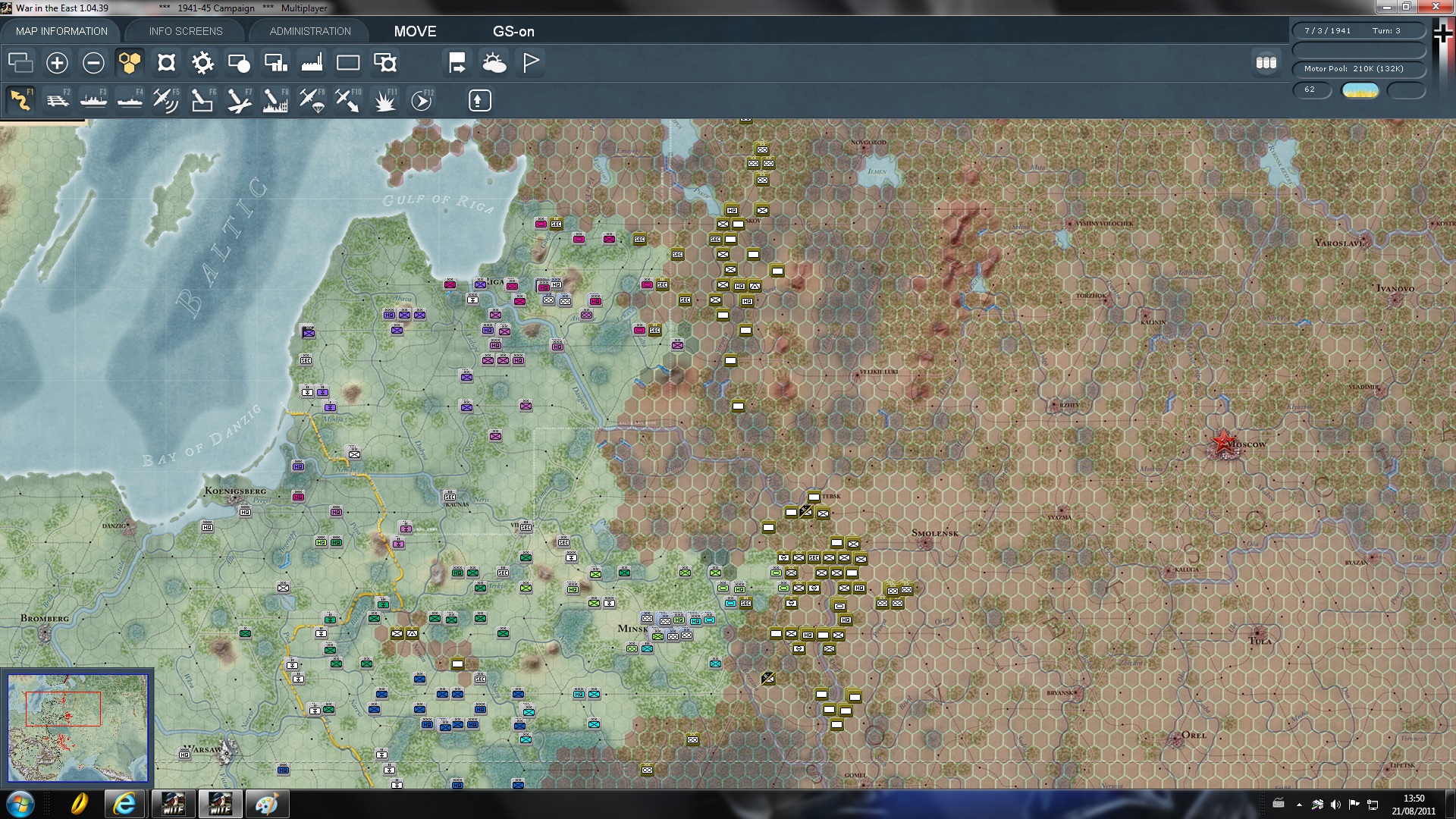Click the date and Turn 3 display
Viewport: 1456px width, 819px height.
1359,31
